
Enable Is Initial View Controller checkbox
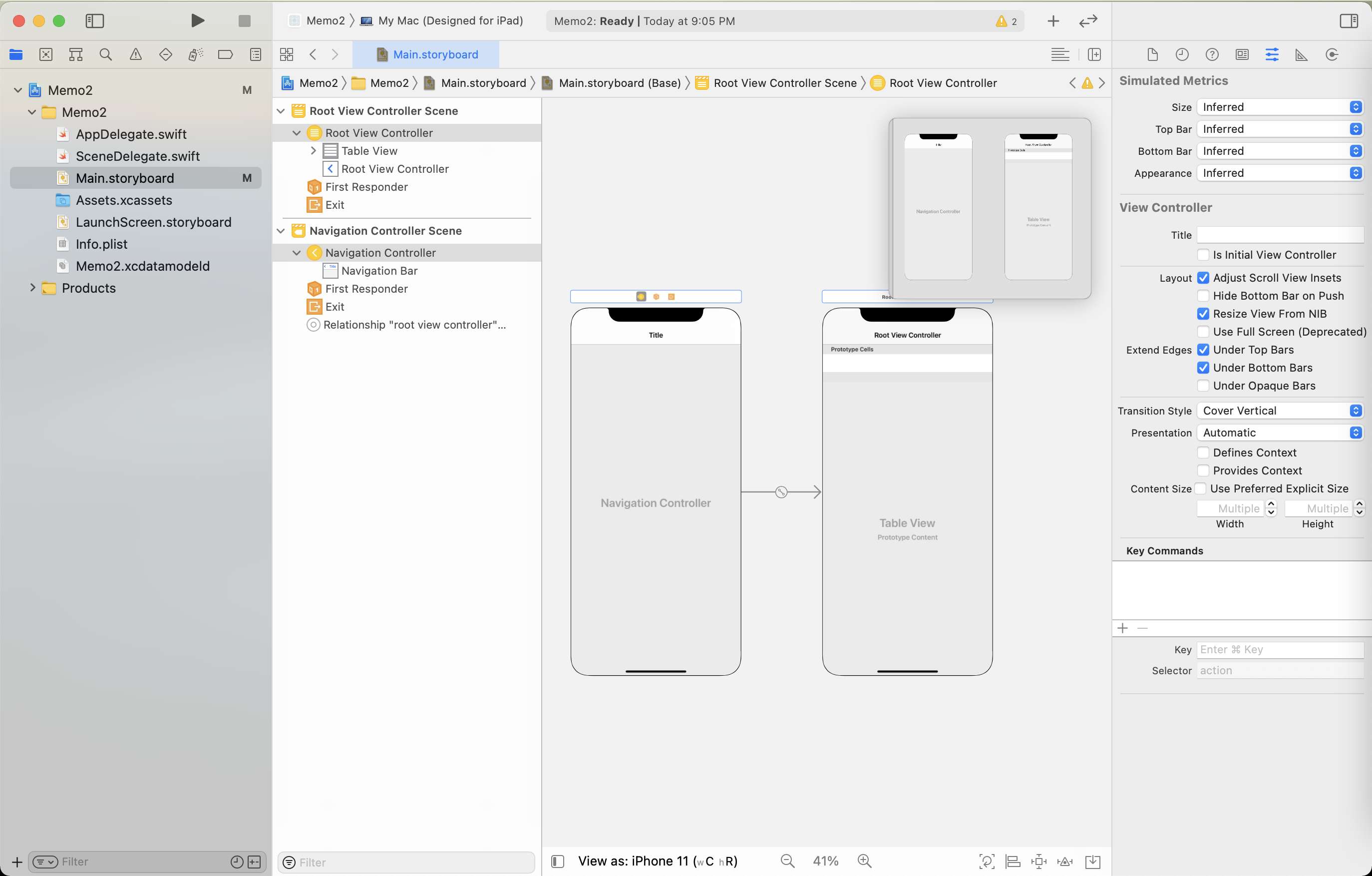[x=1203, y=255]
